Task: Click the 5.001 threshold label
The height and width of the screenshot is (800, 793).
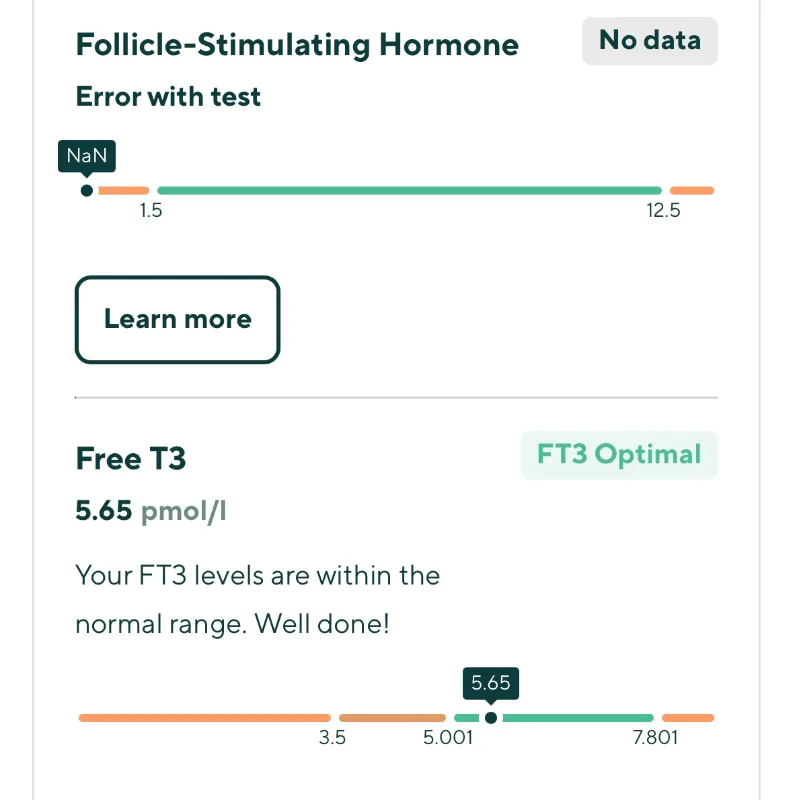Action: coord(448,738)
